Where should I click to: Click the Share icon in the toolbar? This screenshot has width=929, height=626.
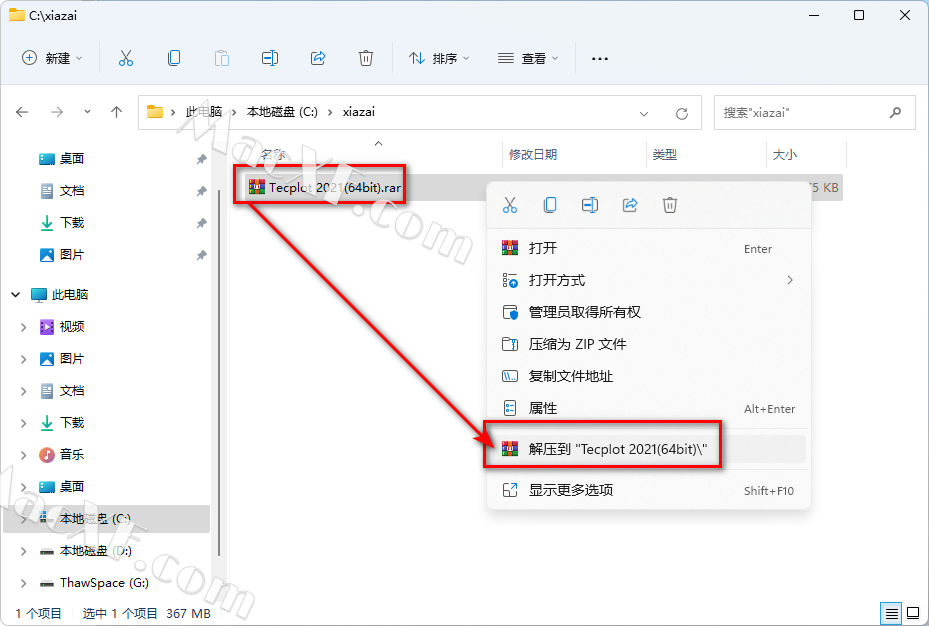tap(318, 58)
